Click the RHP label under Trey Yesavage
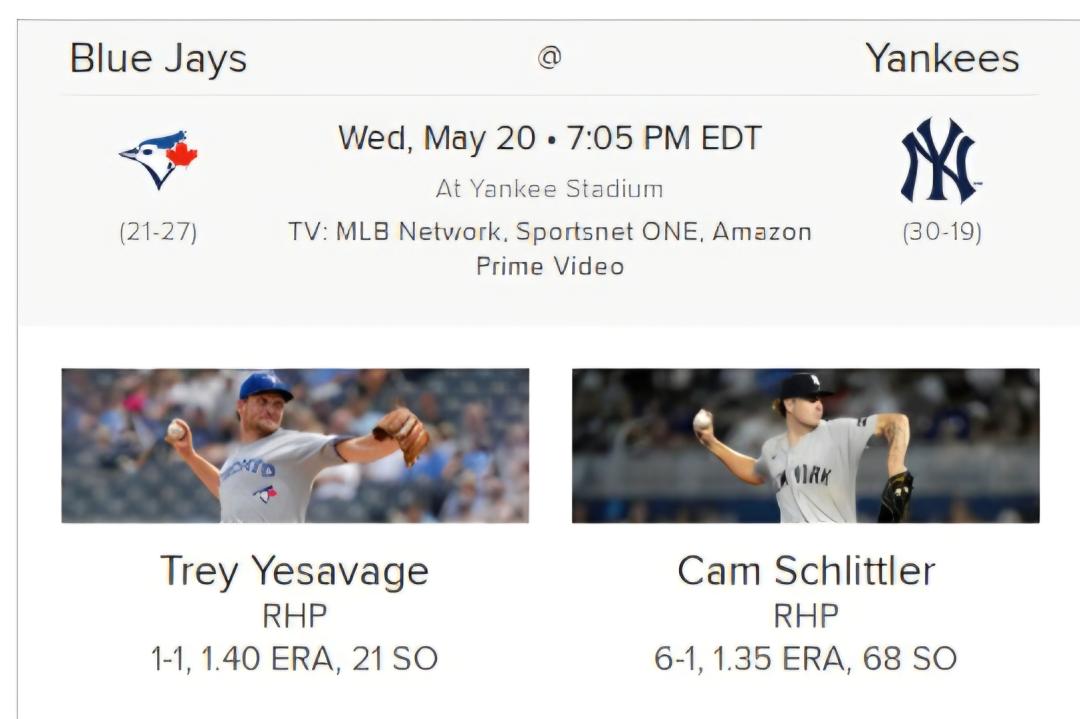This screenshot has width=1080, height=719. click(x=295, y=616)
